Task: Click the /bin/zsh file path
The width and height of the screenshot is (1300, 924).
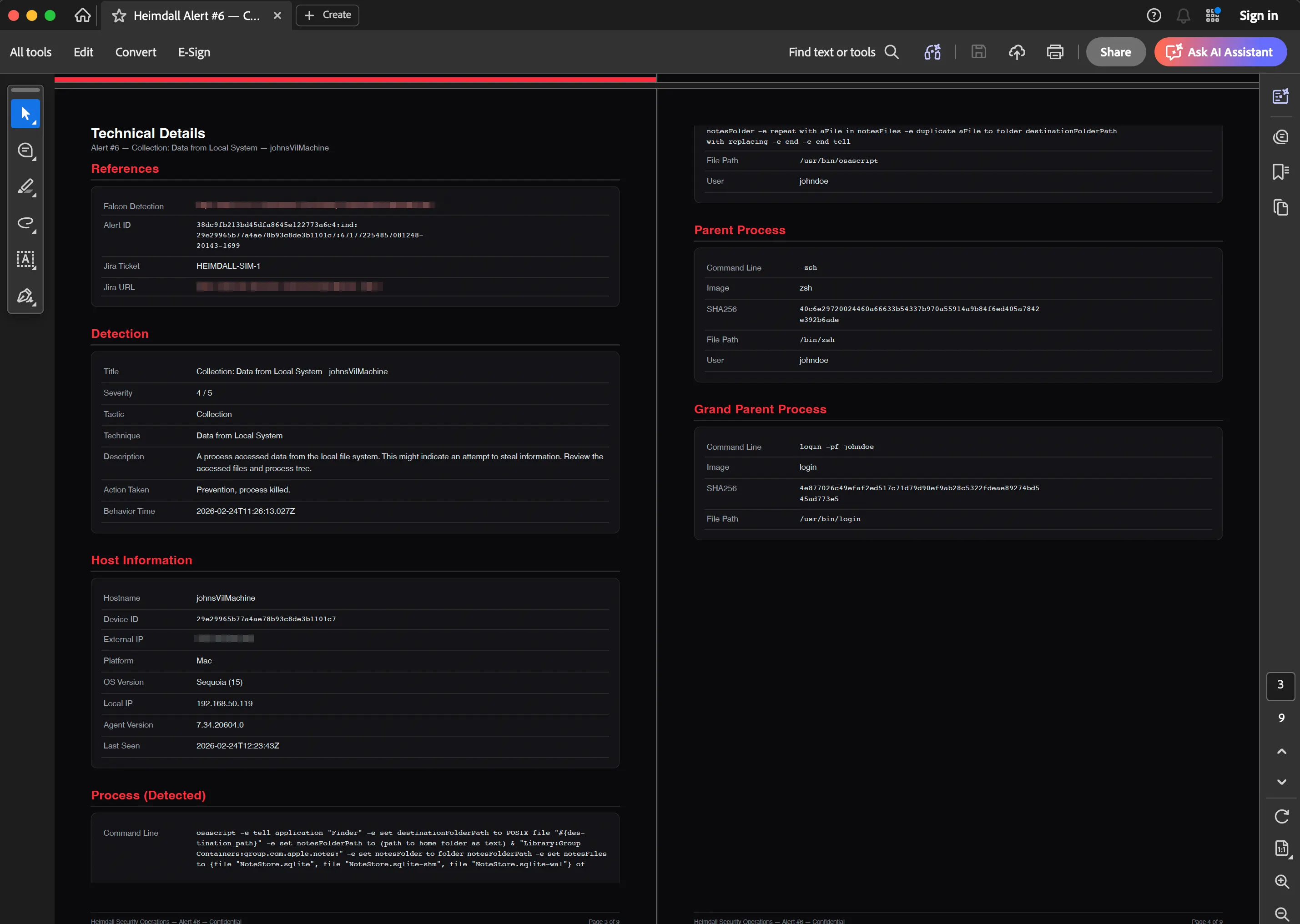Action: (x=817, y=340)
